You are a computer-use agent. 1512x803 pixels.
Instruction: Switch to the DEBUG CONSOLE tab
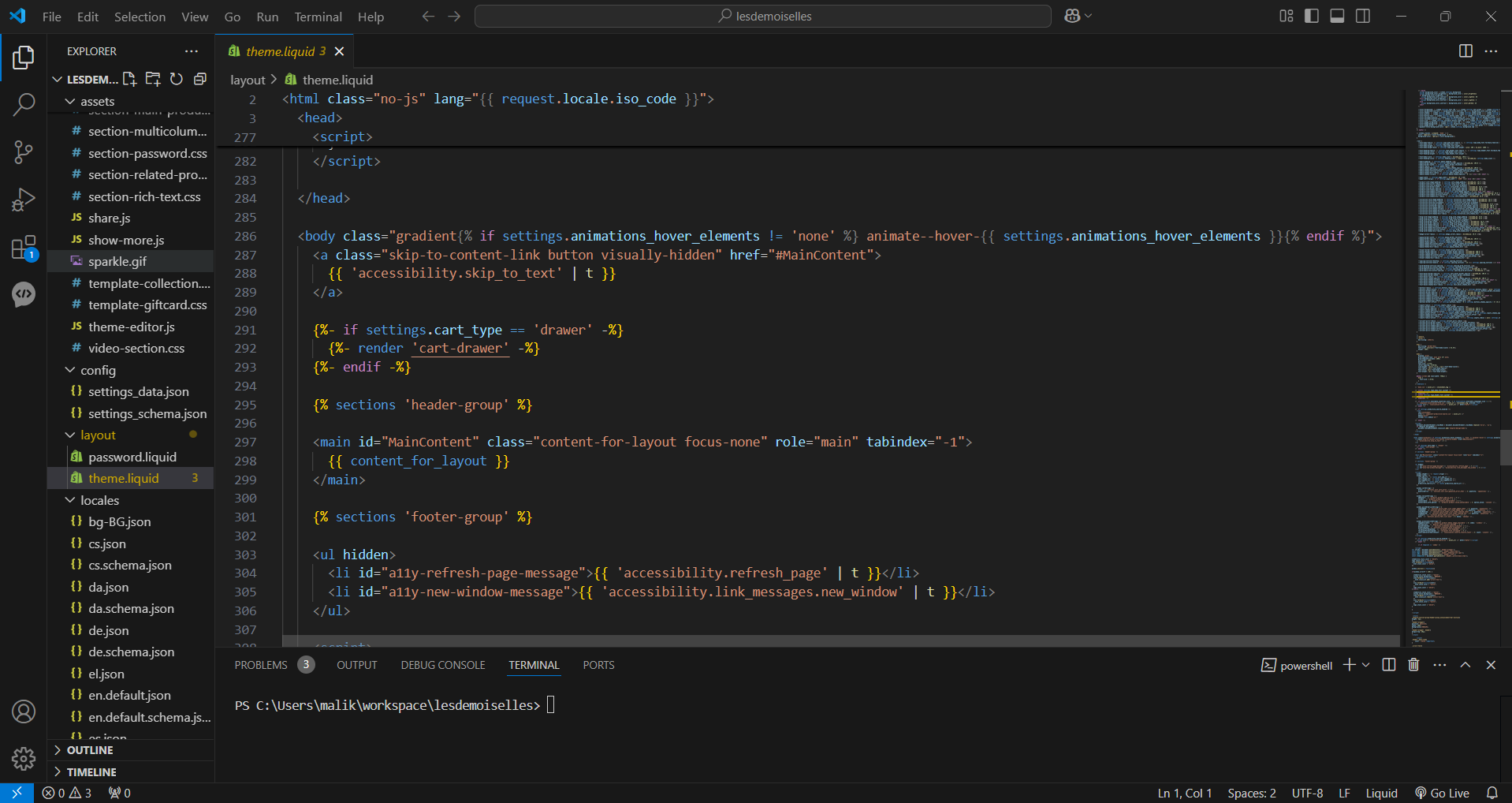[443, 665]
